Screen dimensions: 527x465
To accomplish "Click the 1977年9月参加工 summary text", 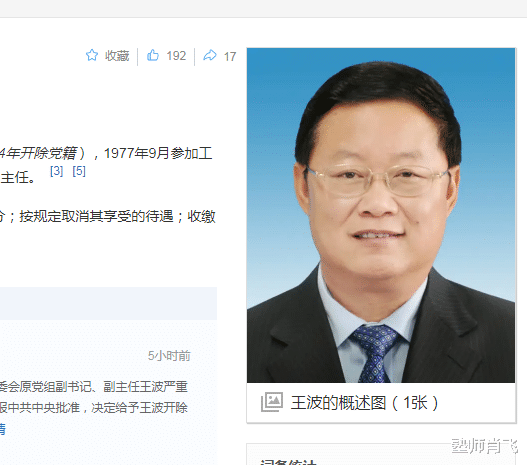I will point(158,154).
